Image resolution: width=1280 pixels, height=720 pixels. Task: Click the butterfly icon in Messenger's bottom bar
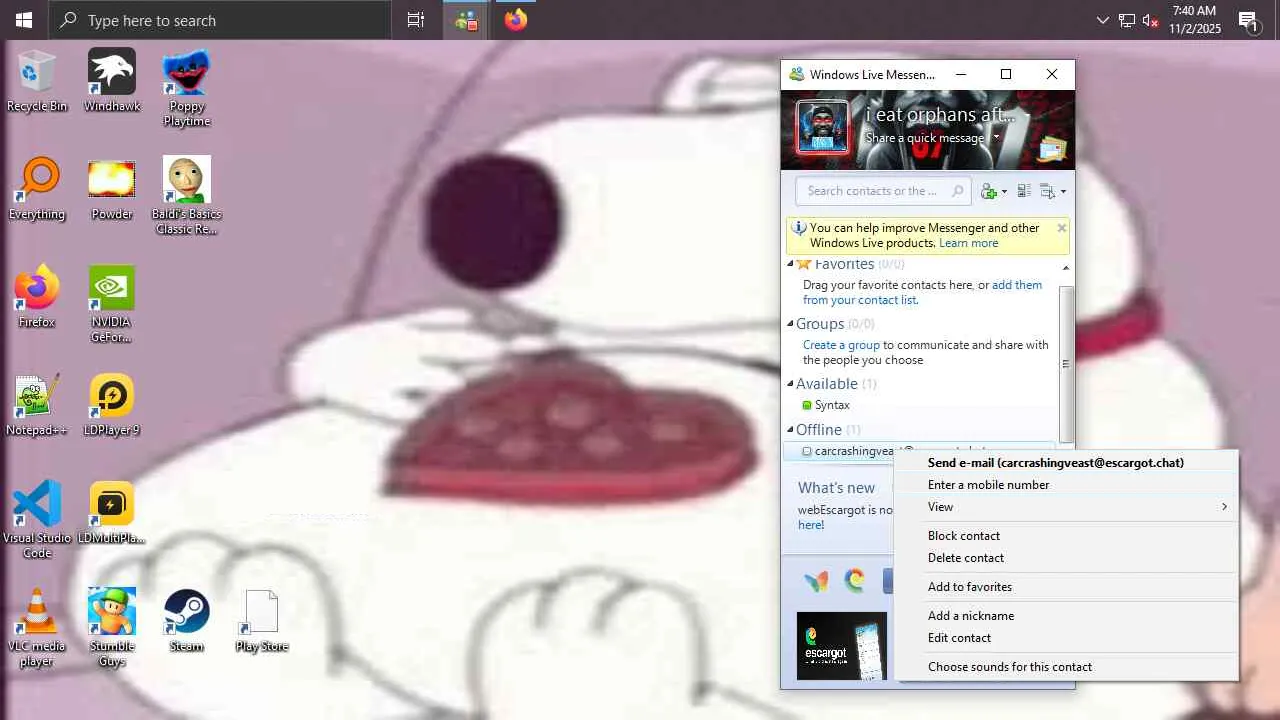[817, 580]
